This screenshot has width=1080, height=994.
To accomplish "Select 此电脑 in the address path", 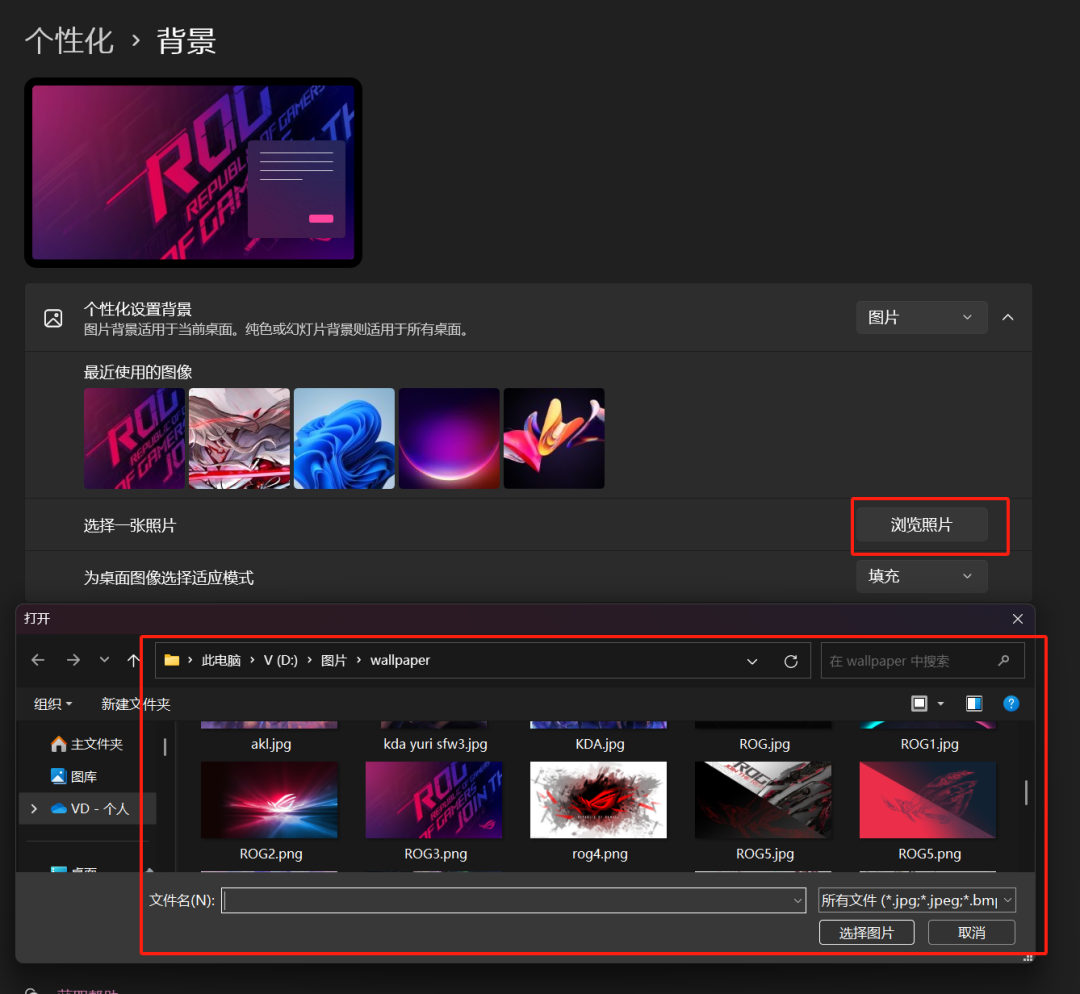I will tap(221, 660).
